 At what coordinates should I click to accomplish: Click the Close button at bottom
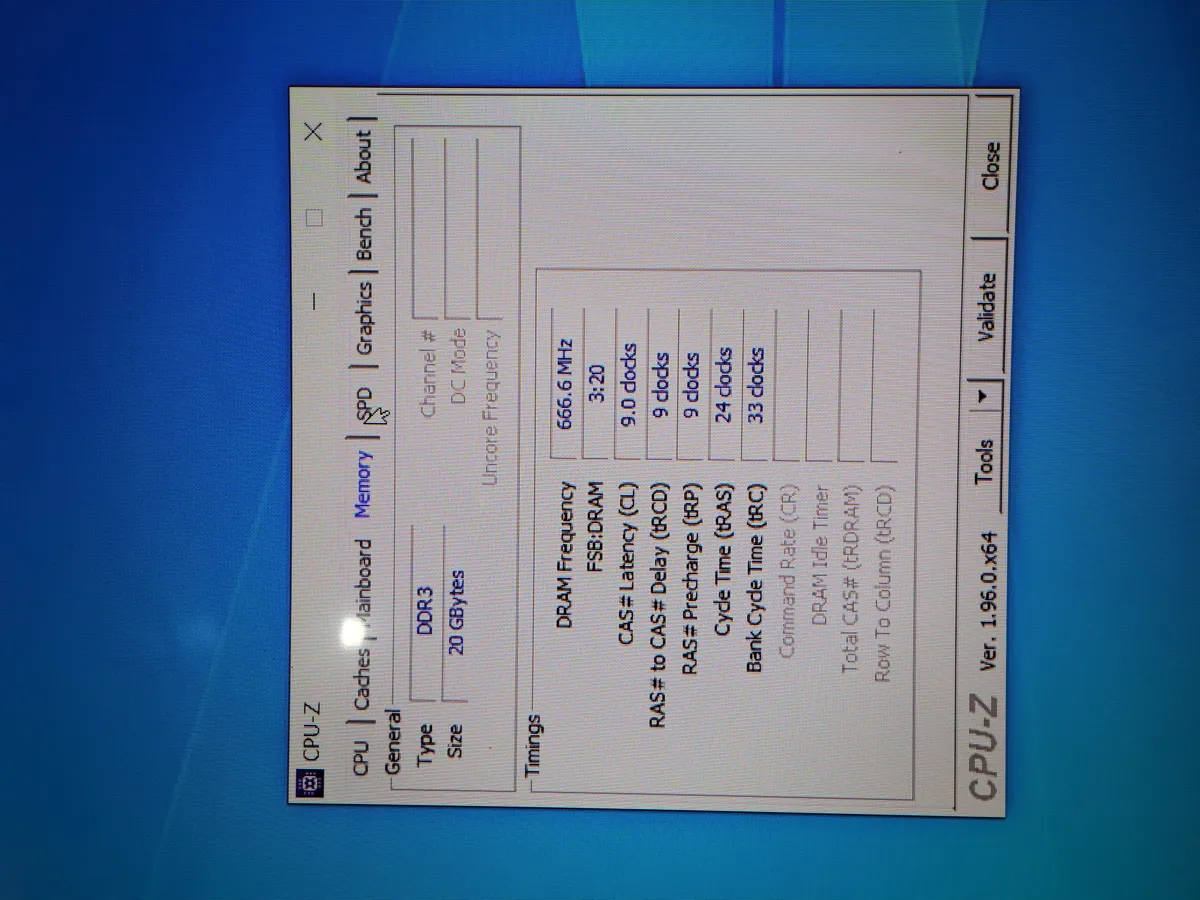point(990,165)
